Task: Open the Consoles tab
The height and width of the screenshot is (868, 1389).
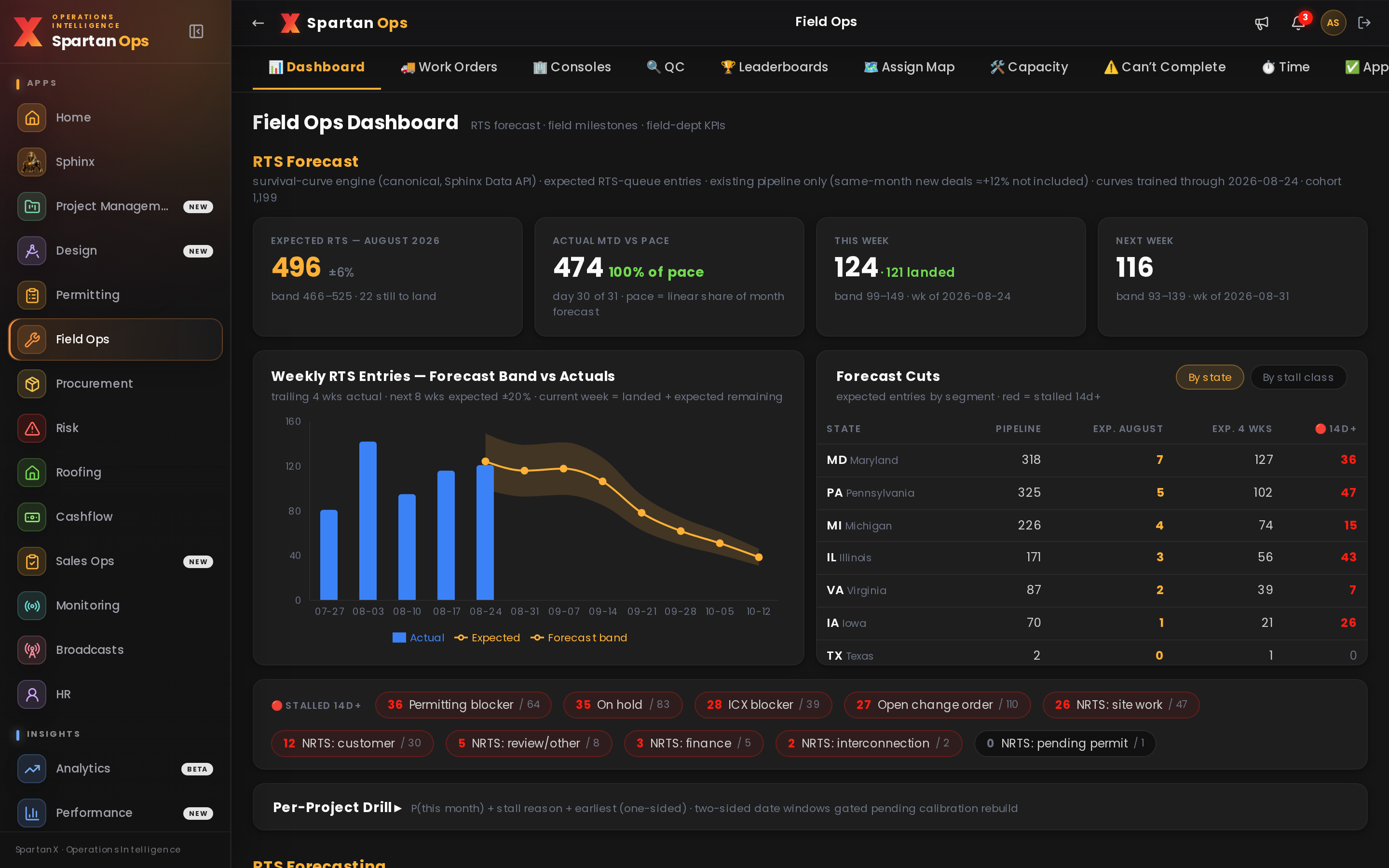Action: point(572,67)
